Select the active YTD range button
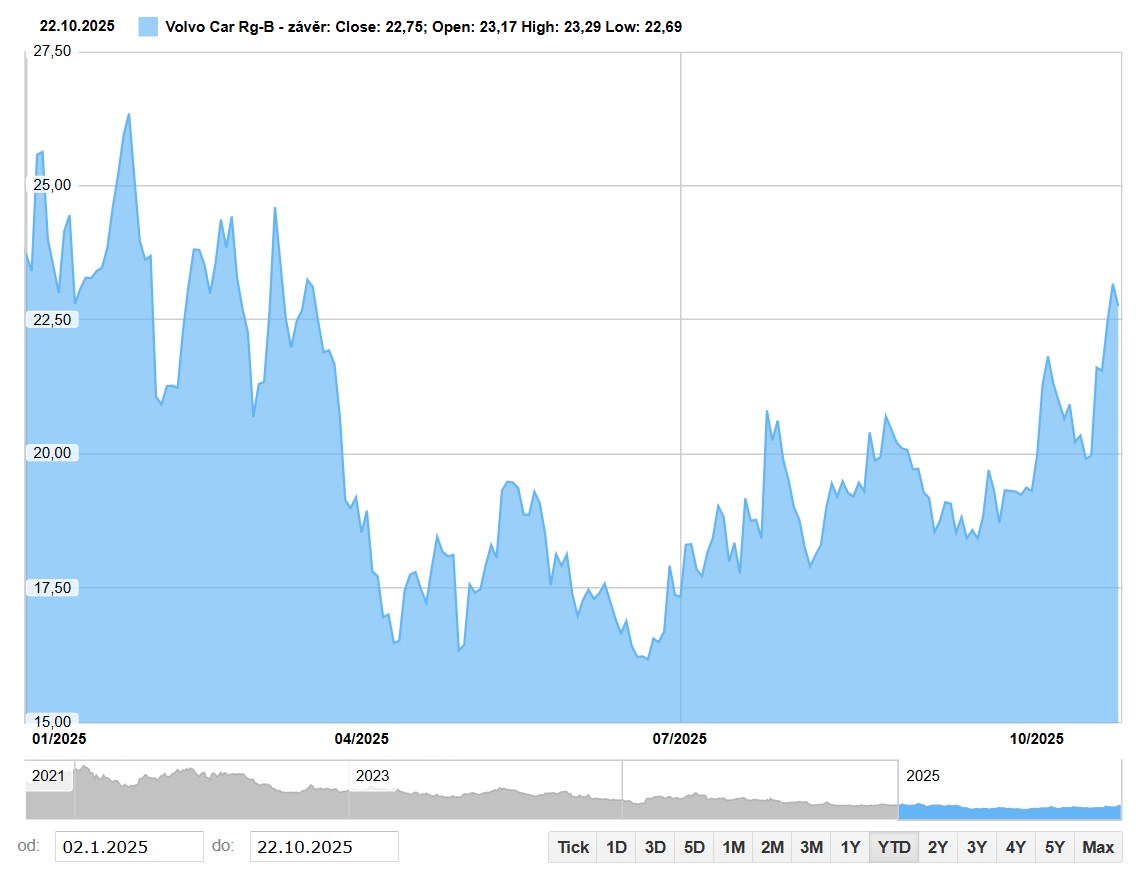Image resolution: width=1141 pixels, height=886 pixels. tap(894, 847)
